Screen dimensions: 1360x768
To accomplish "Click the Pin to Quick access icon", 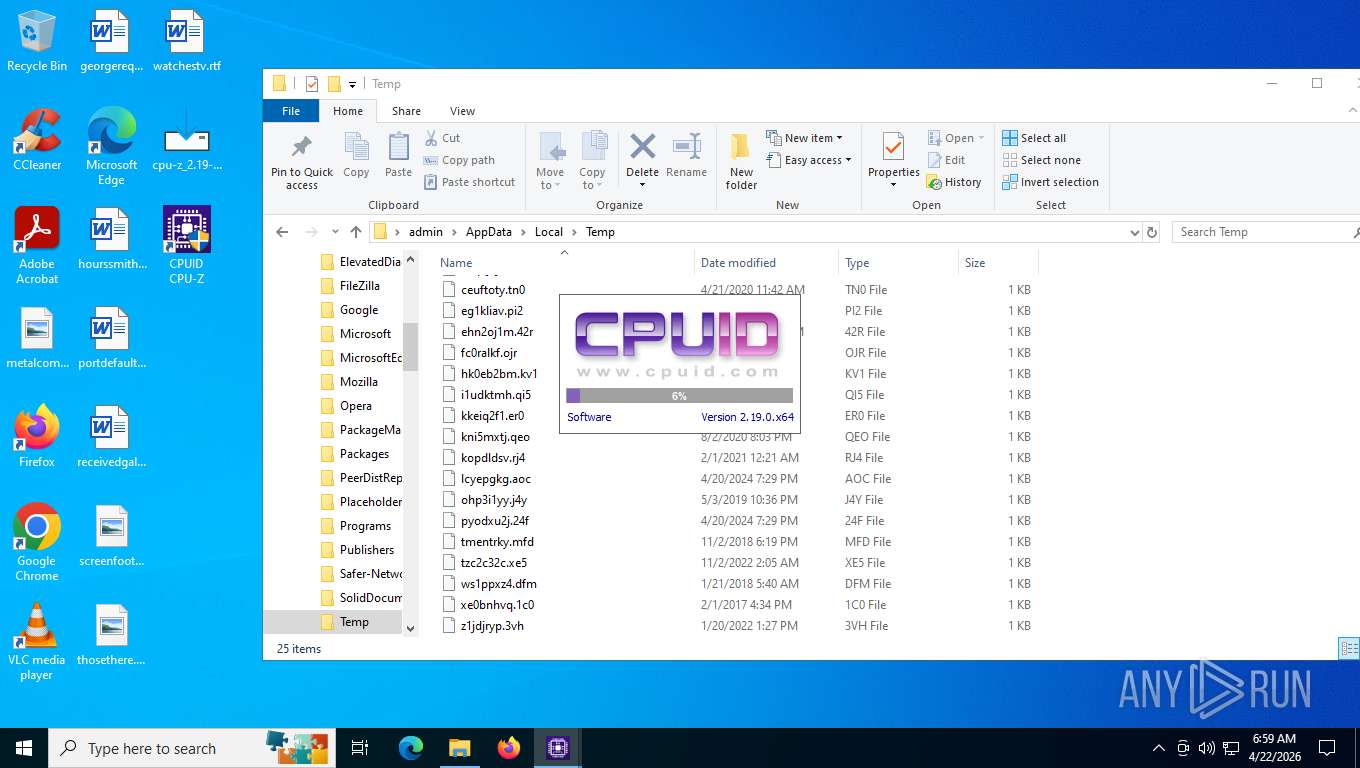I will coord(301,147).
